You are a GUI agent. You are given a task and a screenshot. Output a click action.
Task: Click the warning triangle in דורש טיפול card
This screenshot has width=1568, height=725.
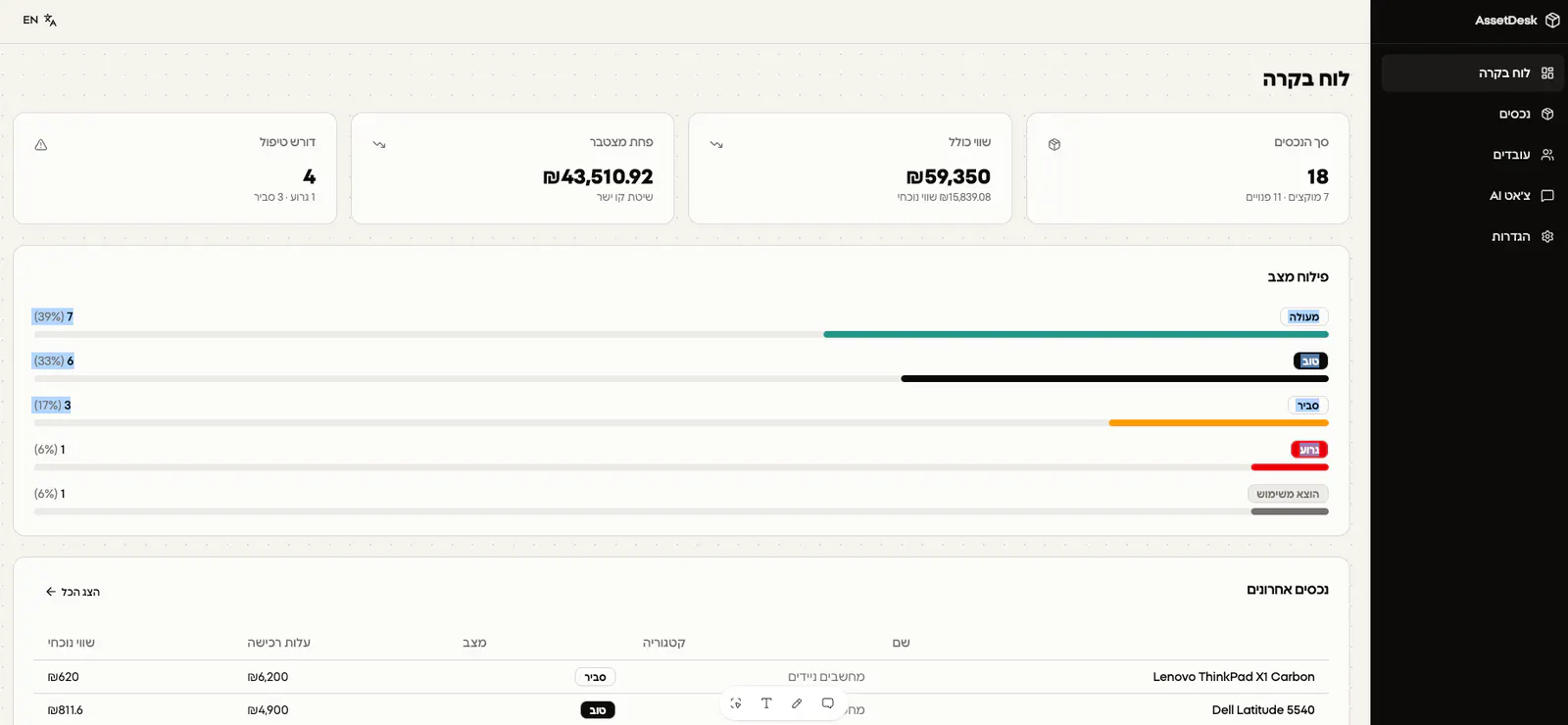(41, 144)
